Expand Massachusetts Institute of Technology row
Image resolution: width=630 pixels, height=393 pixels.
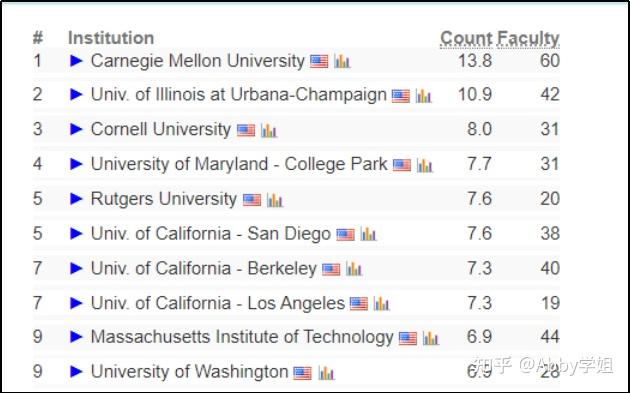point(76,337)
